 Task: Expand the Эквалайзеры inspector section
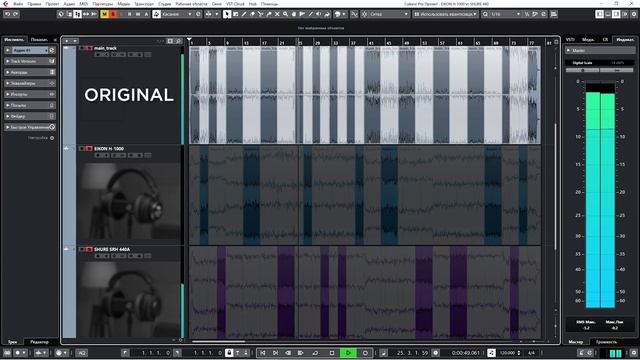29,83
